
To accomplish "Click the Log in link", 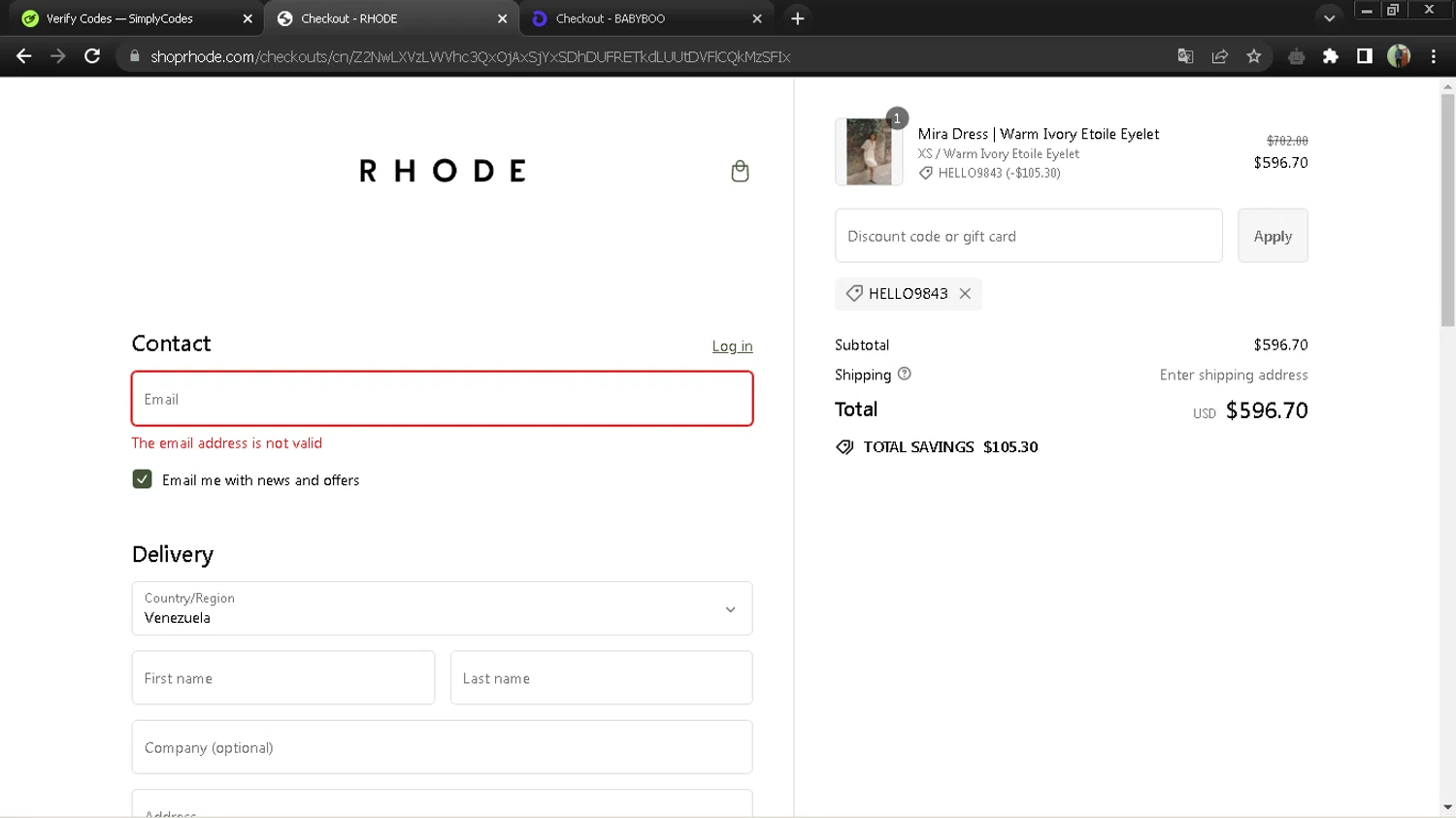I will pos(732,346).
